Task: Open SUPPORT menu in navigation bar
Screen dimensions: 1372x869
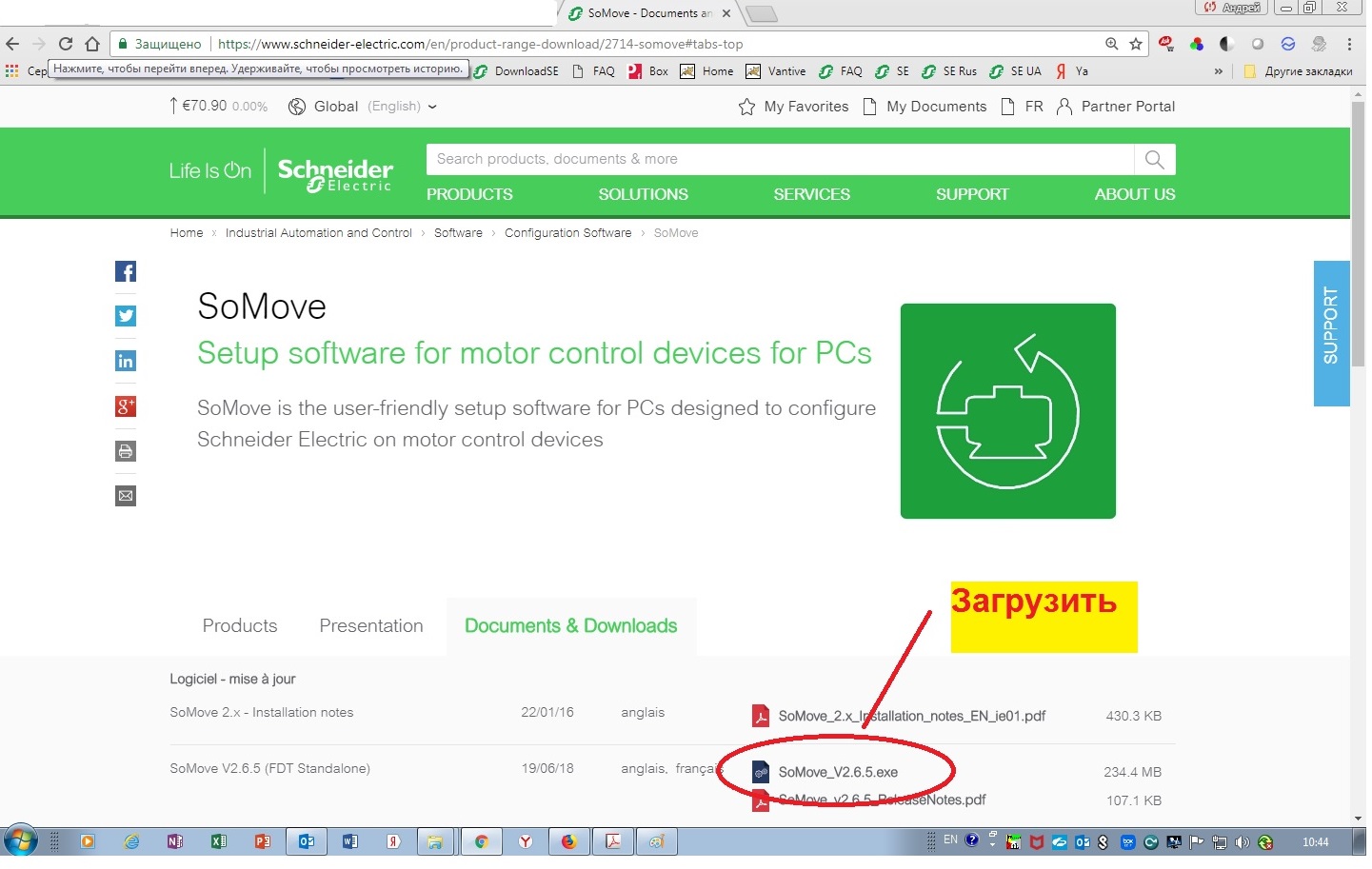Action: [x=972, y=194]
